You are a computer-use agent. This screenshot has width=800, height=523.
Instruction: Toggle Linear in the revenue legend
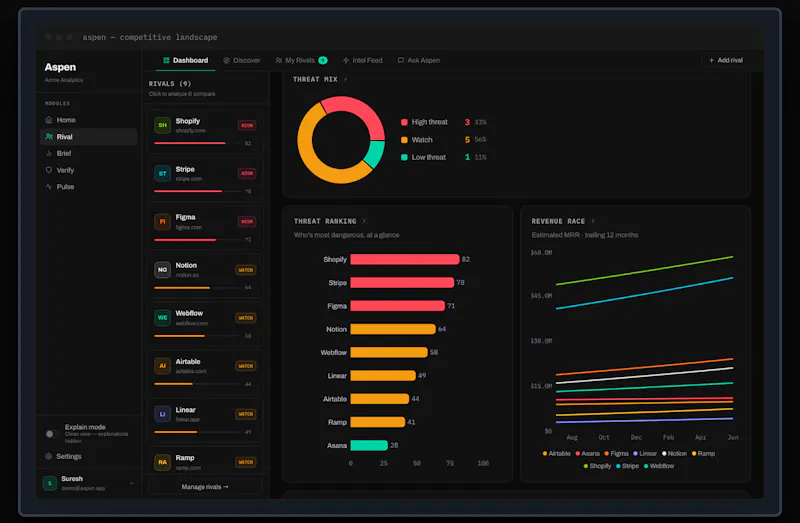click(x=645, y=454)
